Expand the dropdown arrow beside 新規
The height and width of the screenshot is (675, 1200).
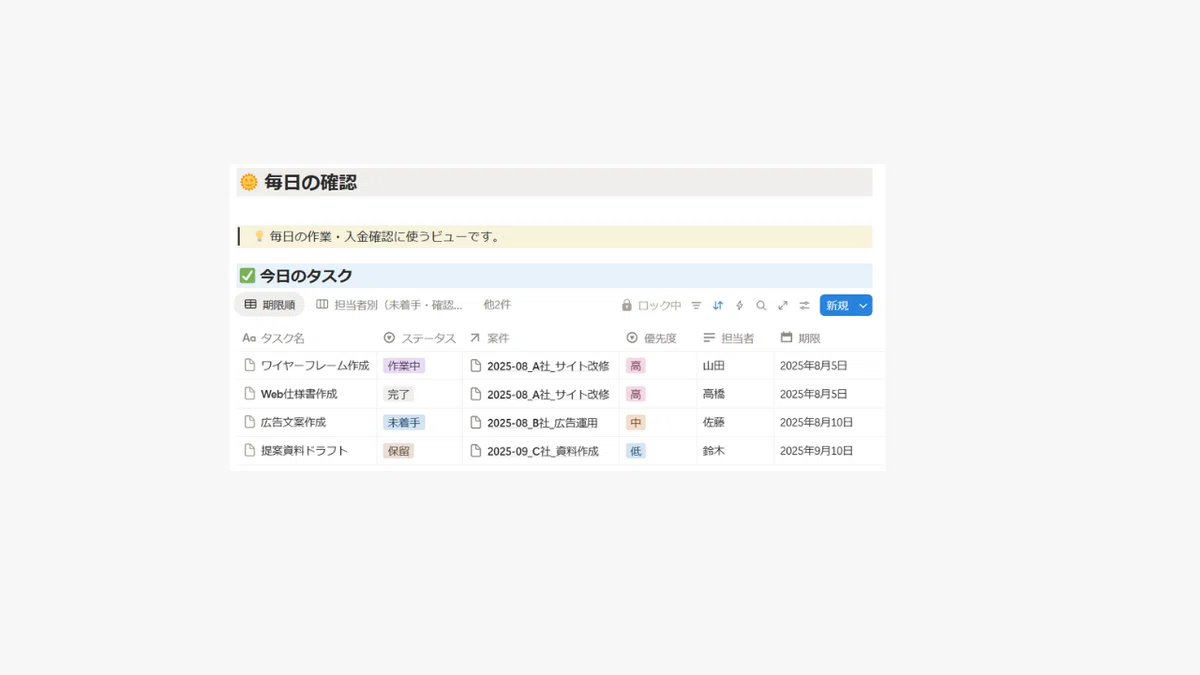pyautogui.click(x=863, y=305)
